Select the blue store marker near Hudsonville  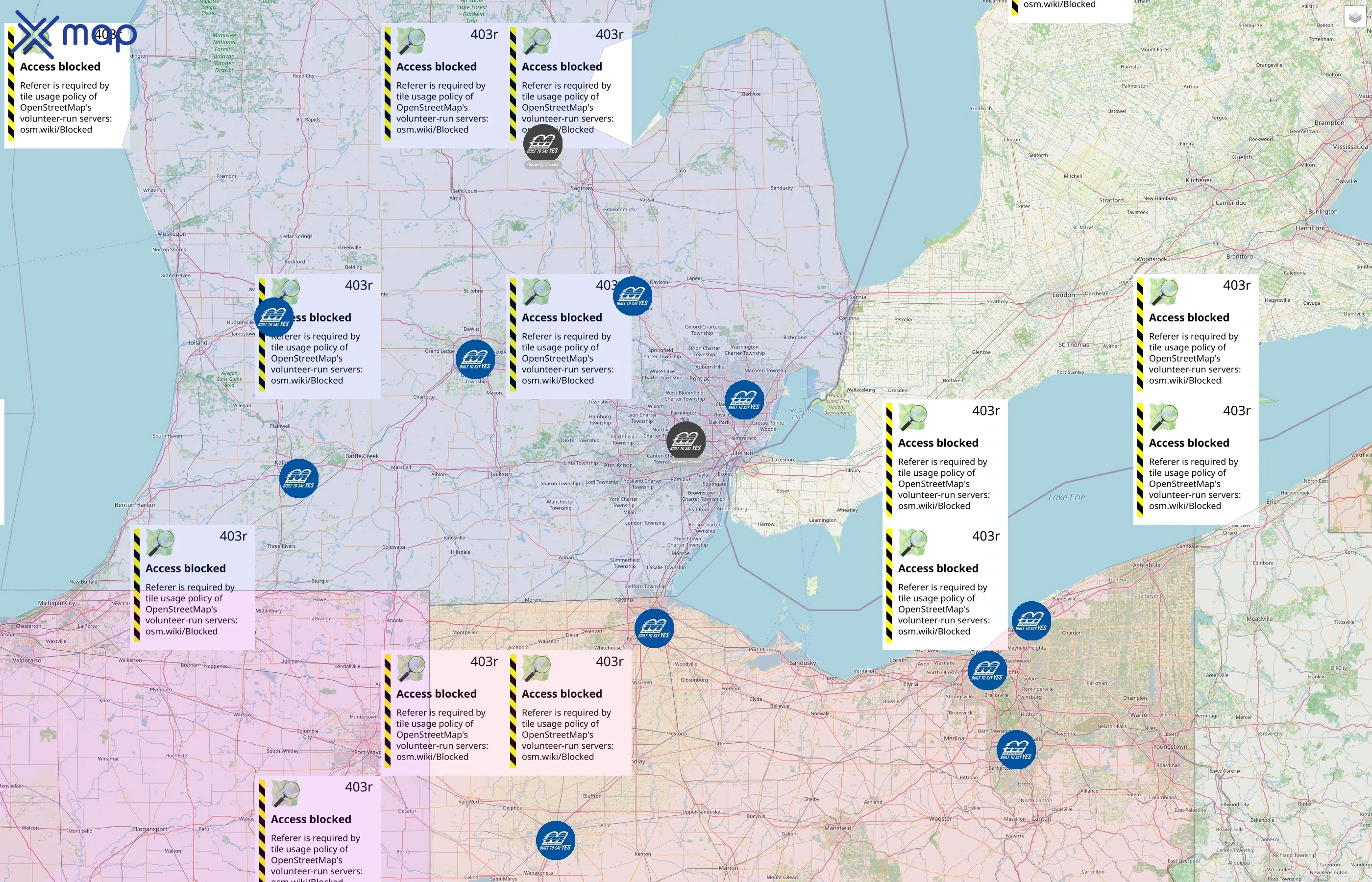274,317
